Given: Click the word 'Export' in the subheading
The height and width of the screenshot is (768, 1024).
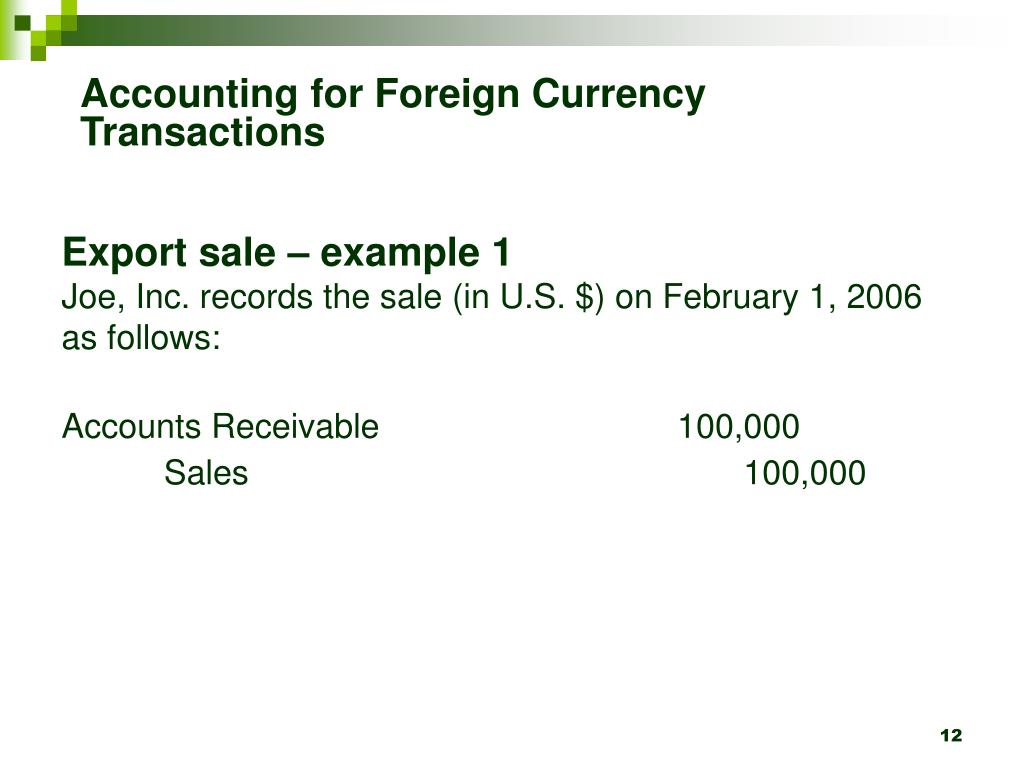Looking at the screenshot, I should tap(125, 253).
